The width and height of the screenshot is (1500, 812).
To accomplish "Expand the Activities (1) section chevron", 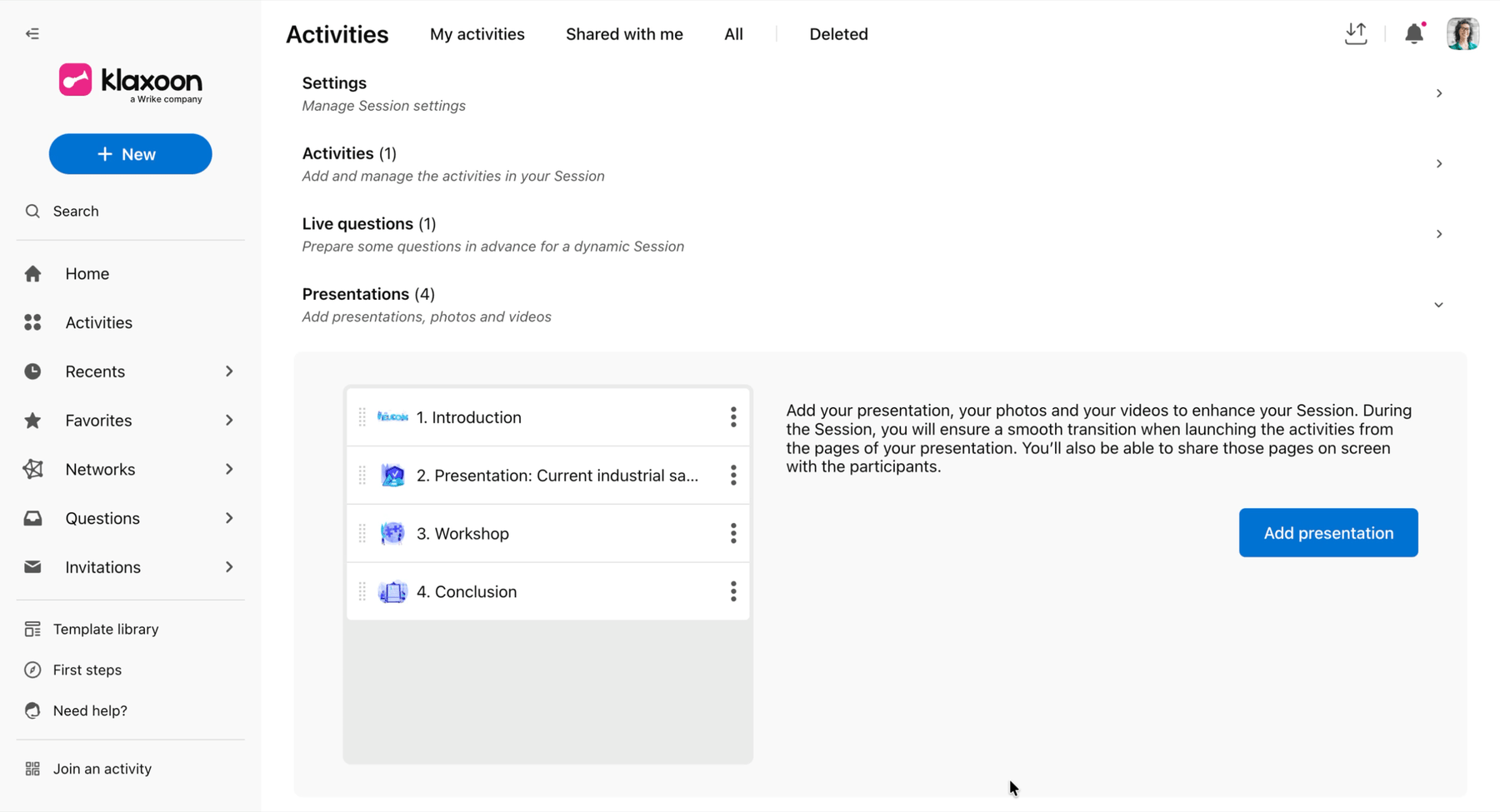I will click(x=1439, y=164).
